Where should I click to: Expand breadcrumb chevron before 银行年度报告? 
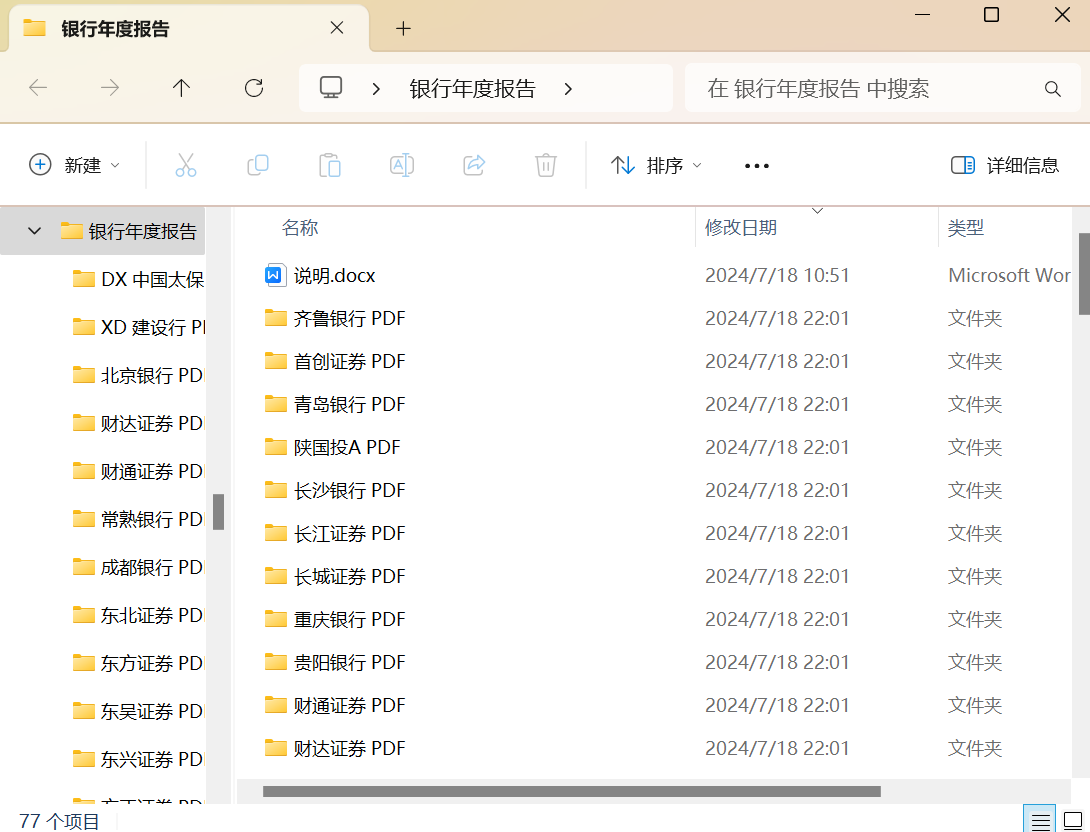point(376,88)
